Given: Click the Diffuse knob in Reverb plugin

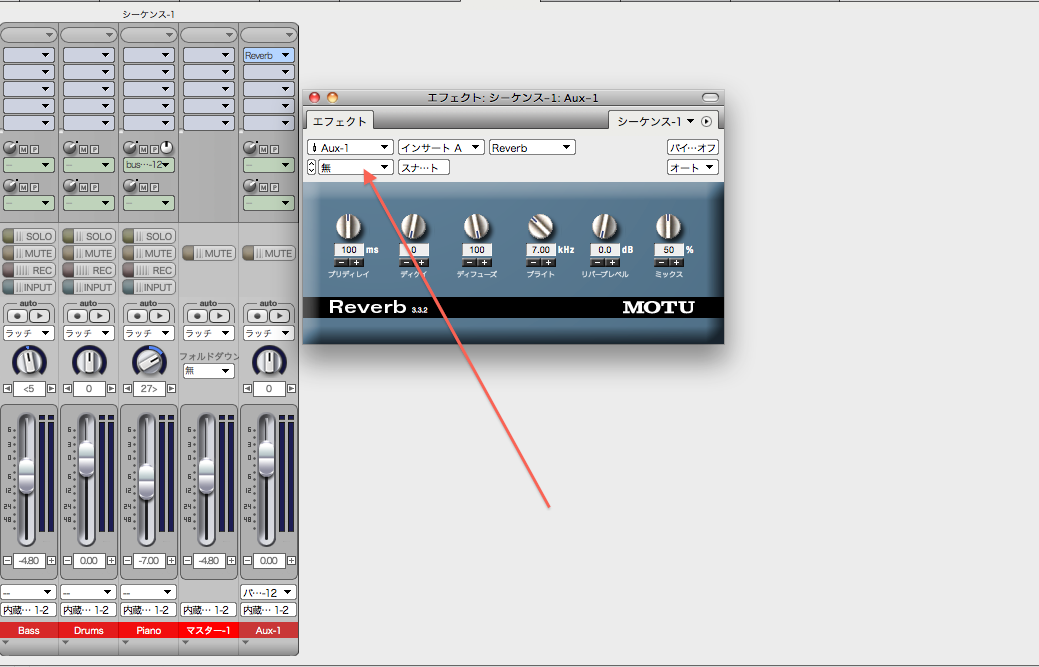Looking at the screenshot, I should (477, 227).
